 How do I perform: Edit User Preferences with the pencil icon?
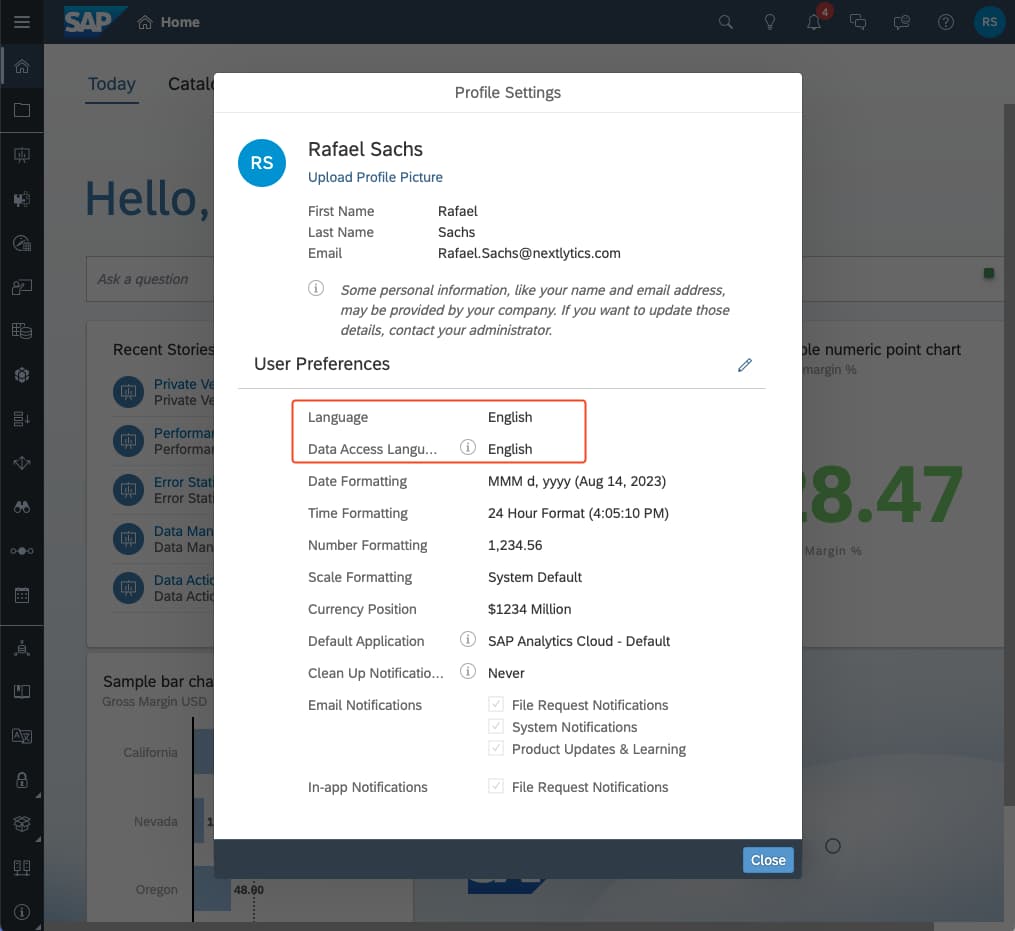coord(744,365)
